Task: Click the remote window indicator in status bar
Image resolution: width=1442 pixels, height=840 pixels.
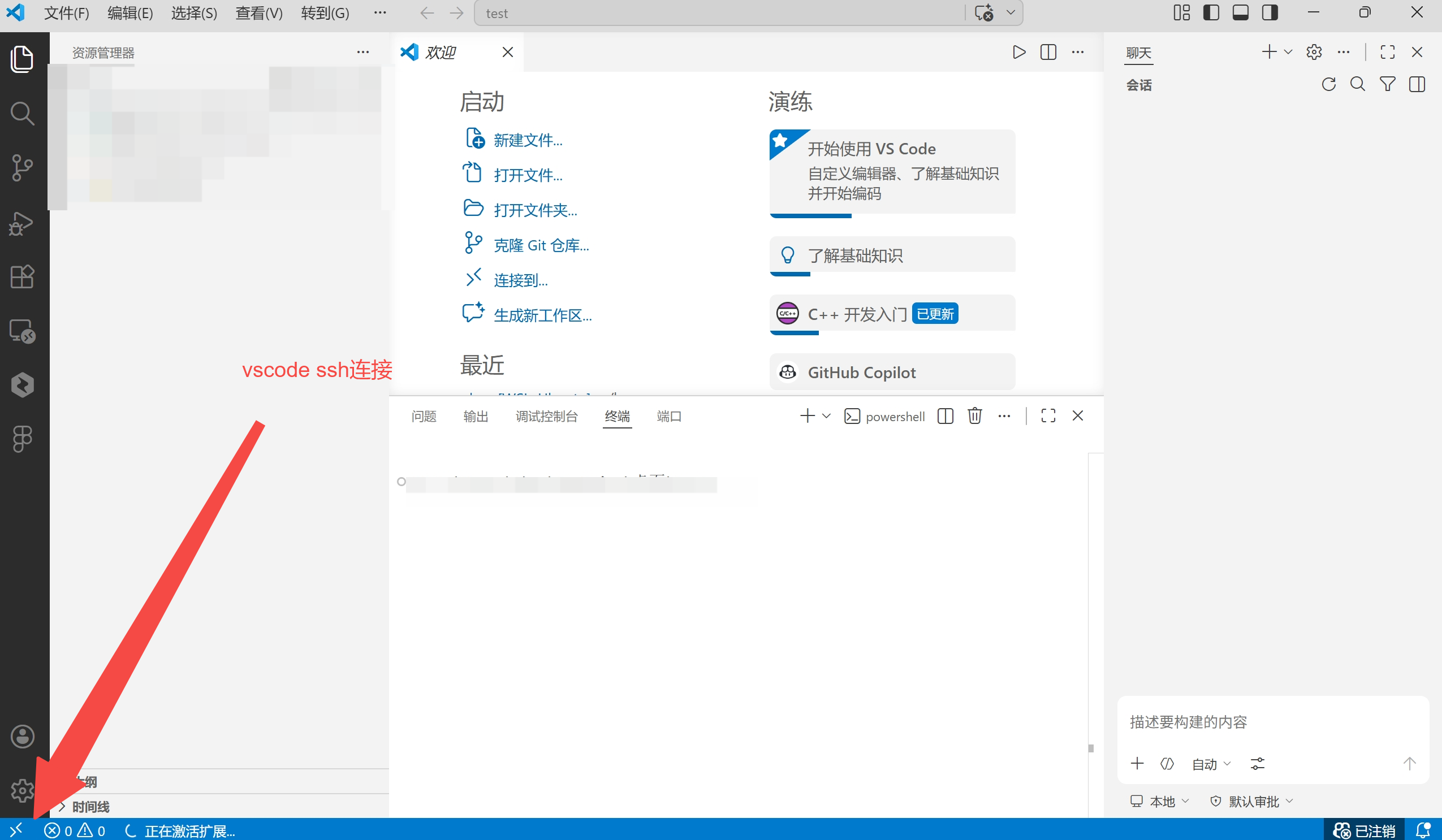Action: click(16, 829)
